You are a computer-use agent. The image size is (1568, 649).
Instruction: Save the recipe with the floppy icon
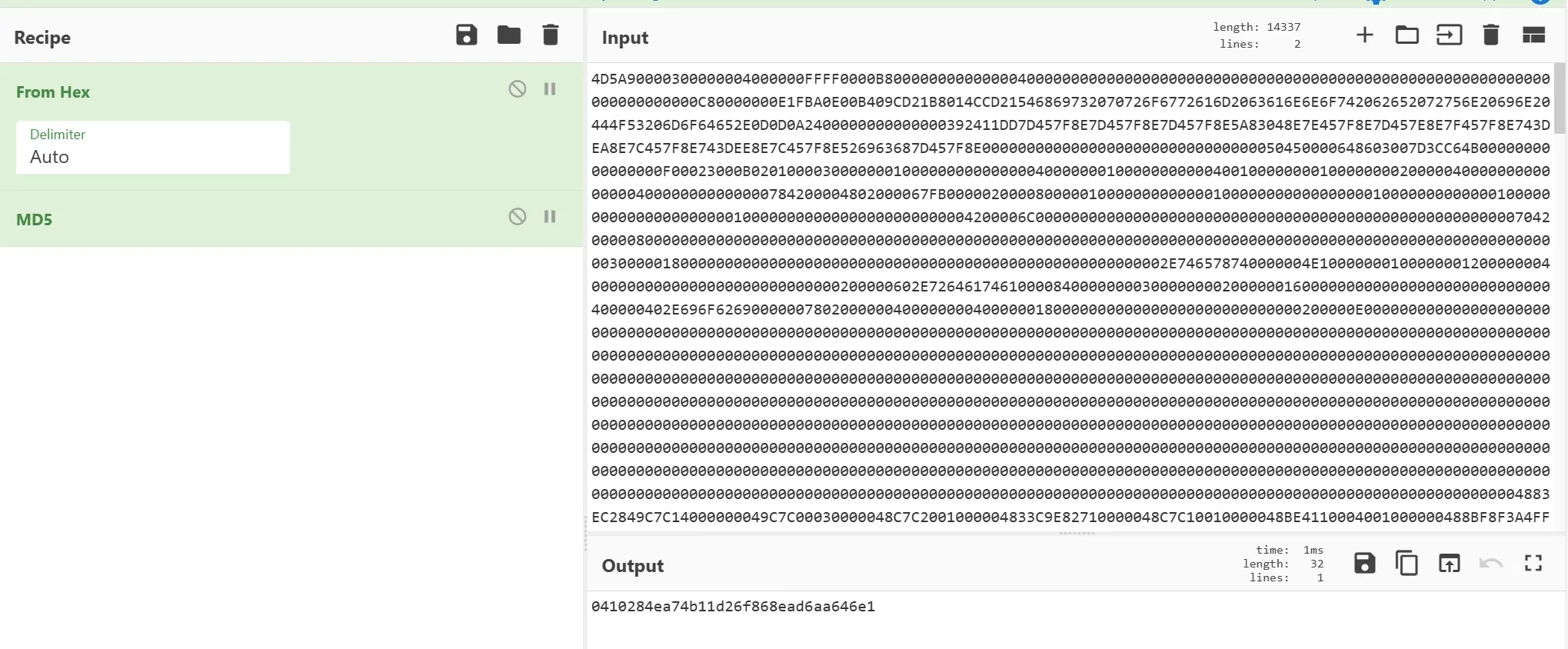tap(466, 35)
